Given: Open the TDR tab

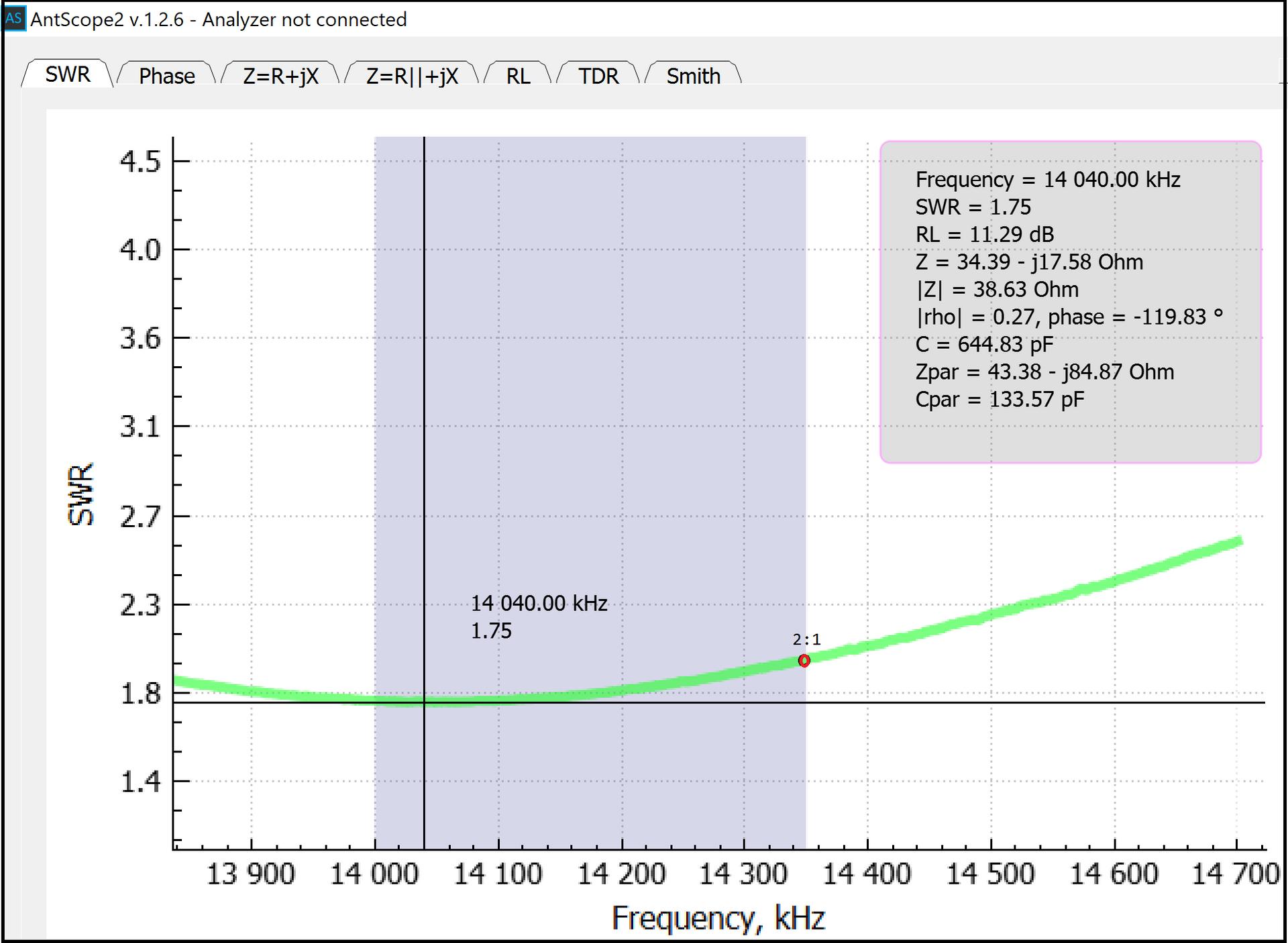Looking at the screenshot, I should 598,76.
